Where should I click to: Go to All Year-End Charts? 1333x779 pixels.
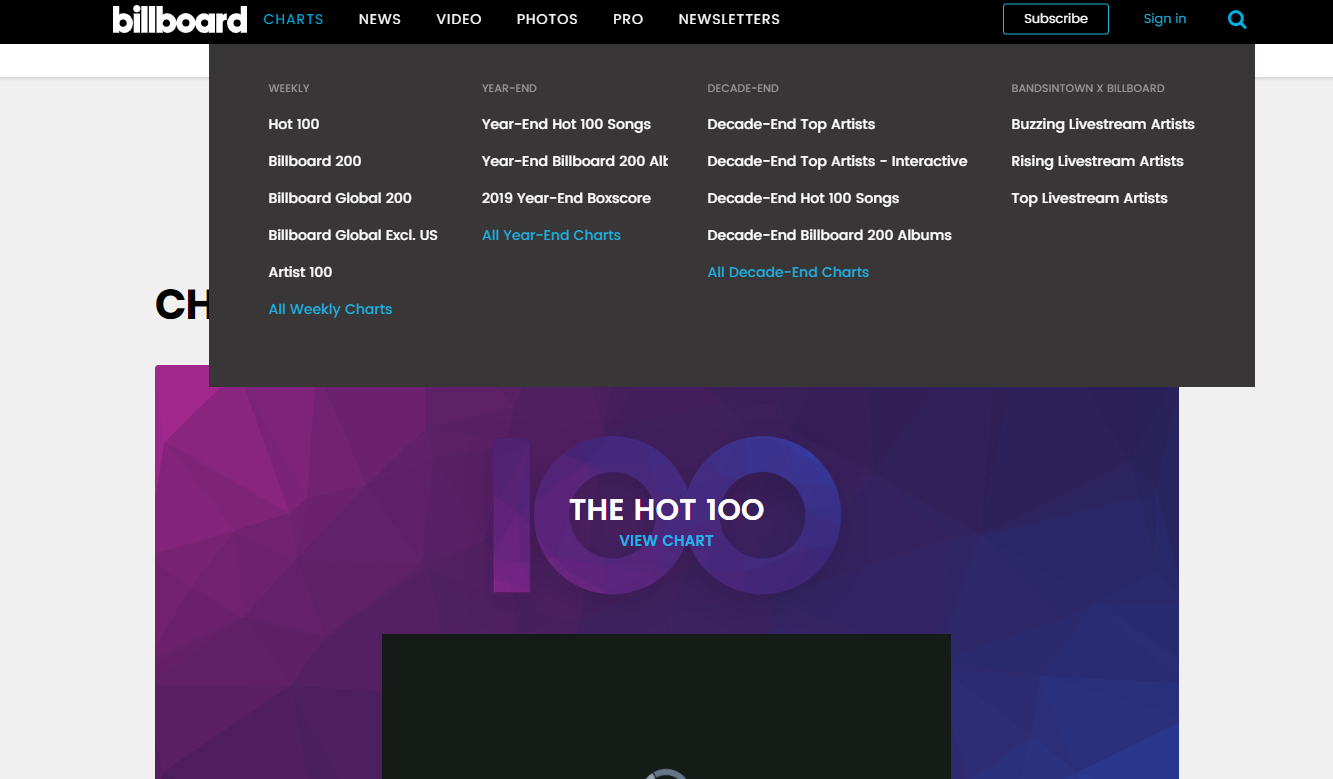pyautogui.click(x=551, y=235)
